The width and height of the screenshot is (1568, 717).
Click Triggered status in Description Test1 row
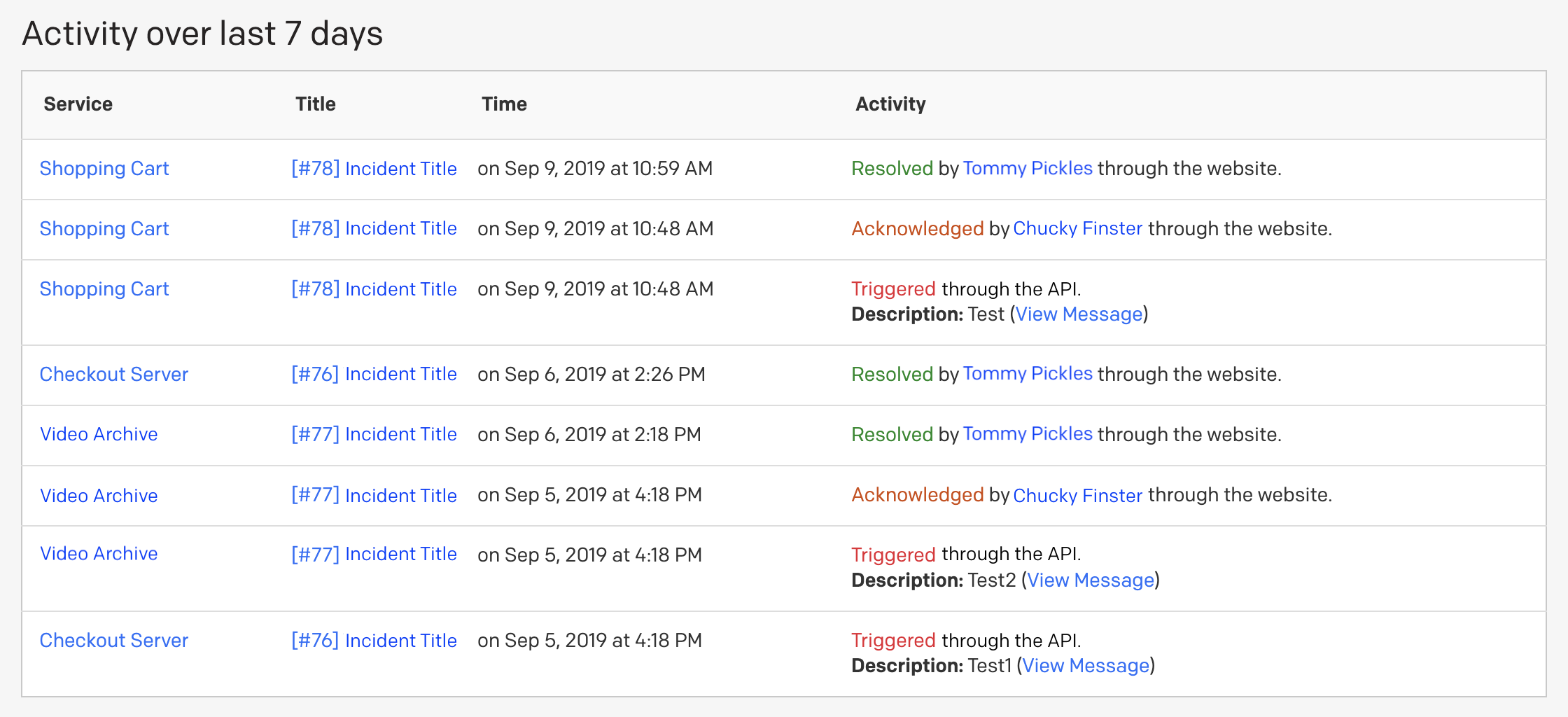(894, 641)
